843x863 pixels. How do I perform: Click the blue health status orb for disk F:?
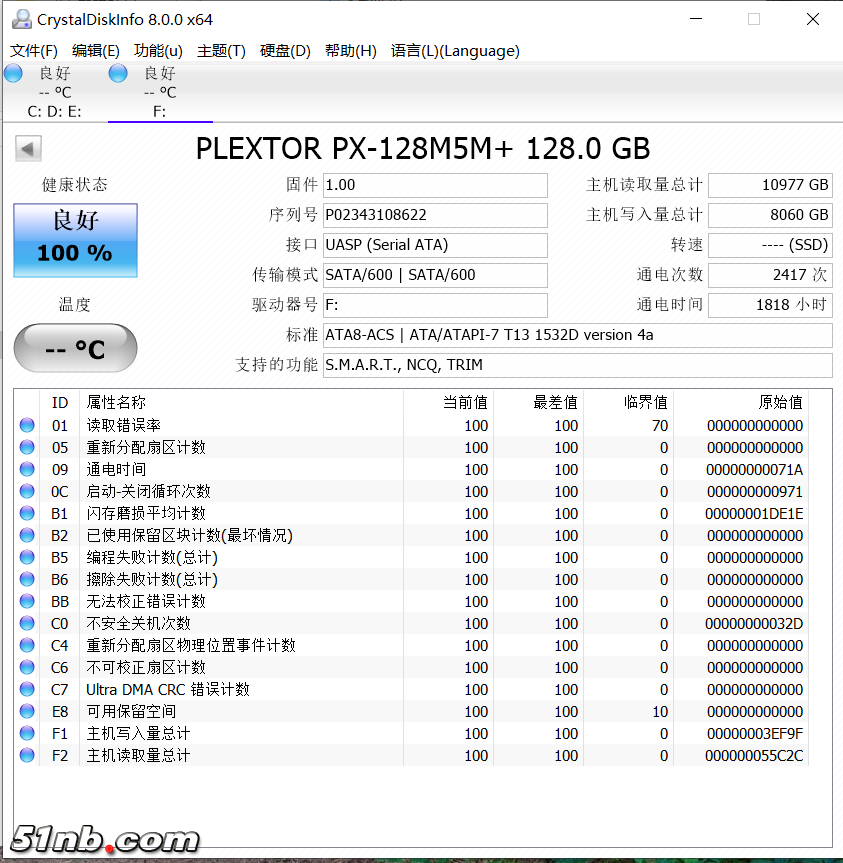[117, 72]
